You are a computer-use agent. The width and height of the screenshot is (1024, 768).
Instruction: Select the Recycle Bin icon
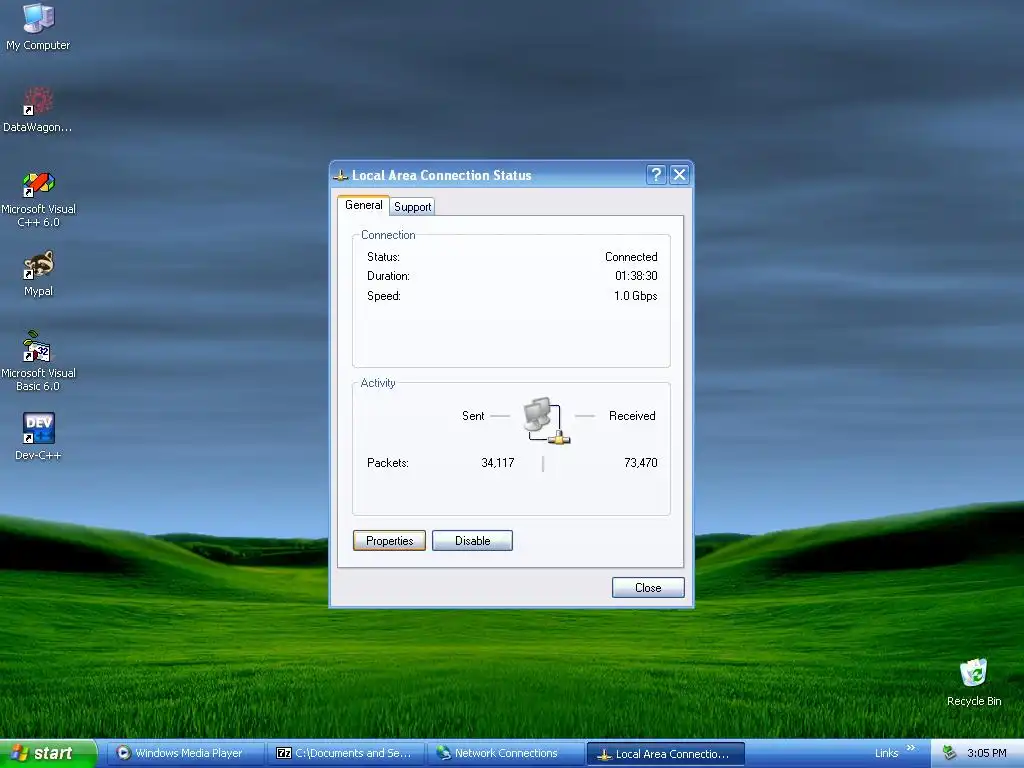(974, 682)
